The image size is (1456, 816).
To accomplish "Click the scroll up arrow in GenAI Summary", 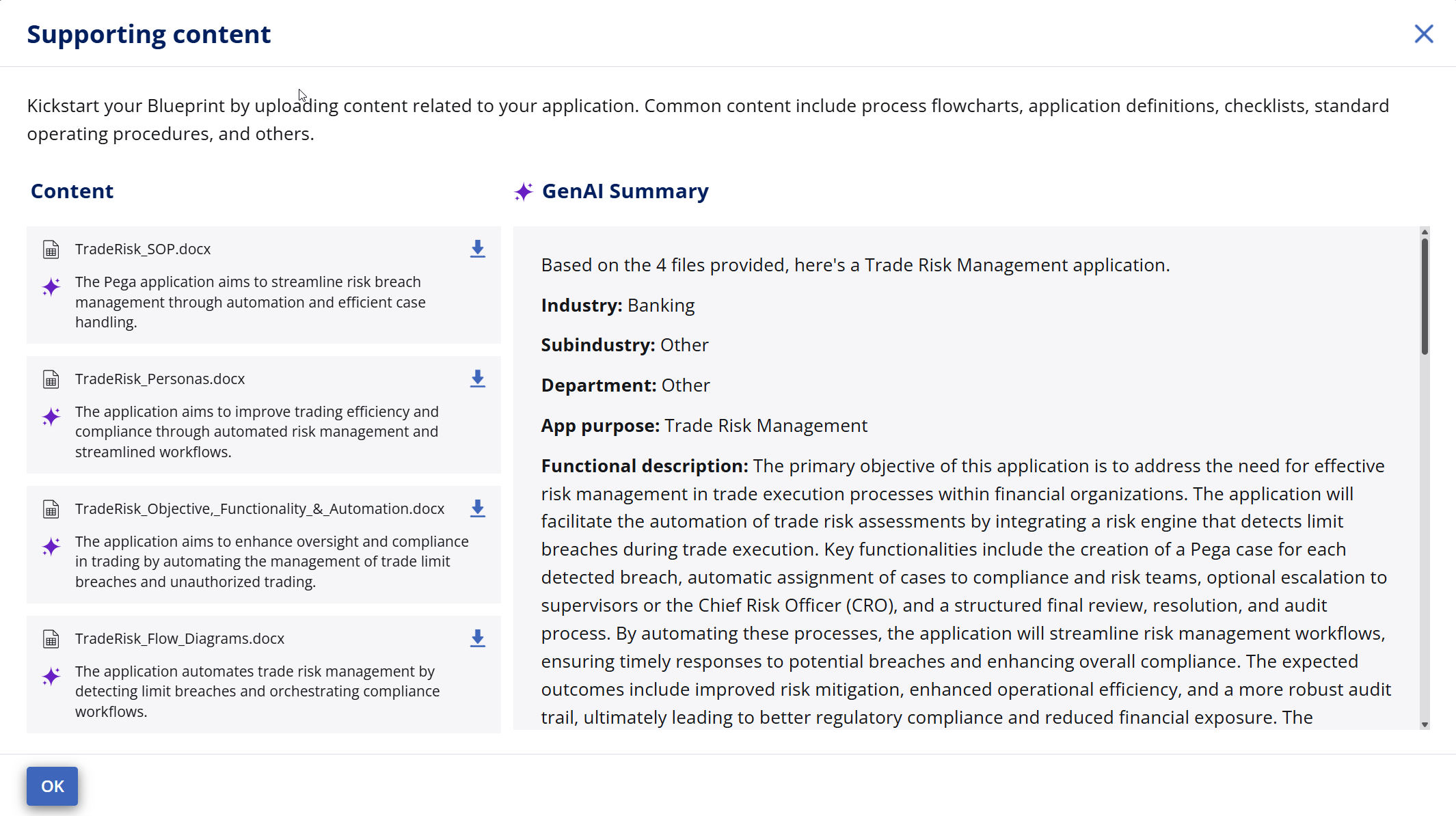I will (1425, 232).
